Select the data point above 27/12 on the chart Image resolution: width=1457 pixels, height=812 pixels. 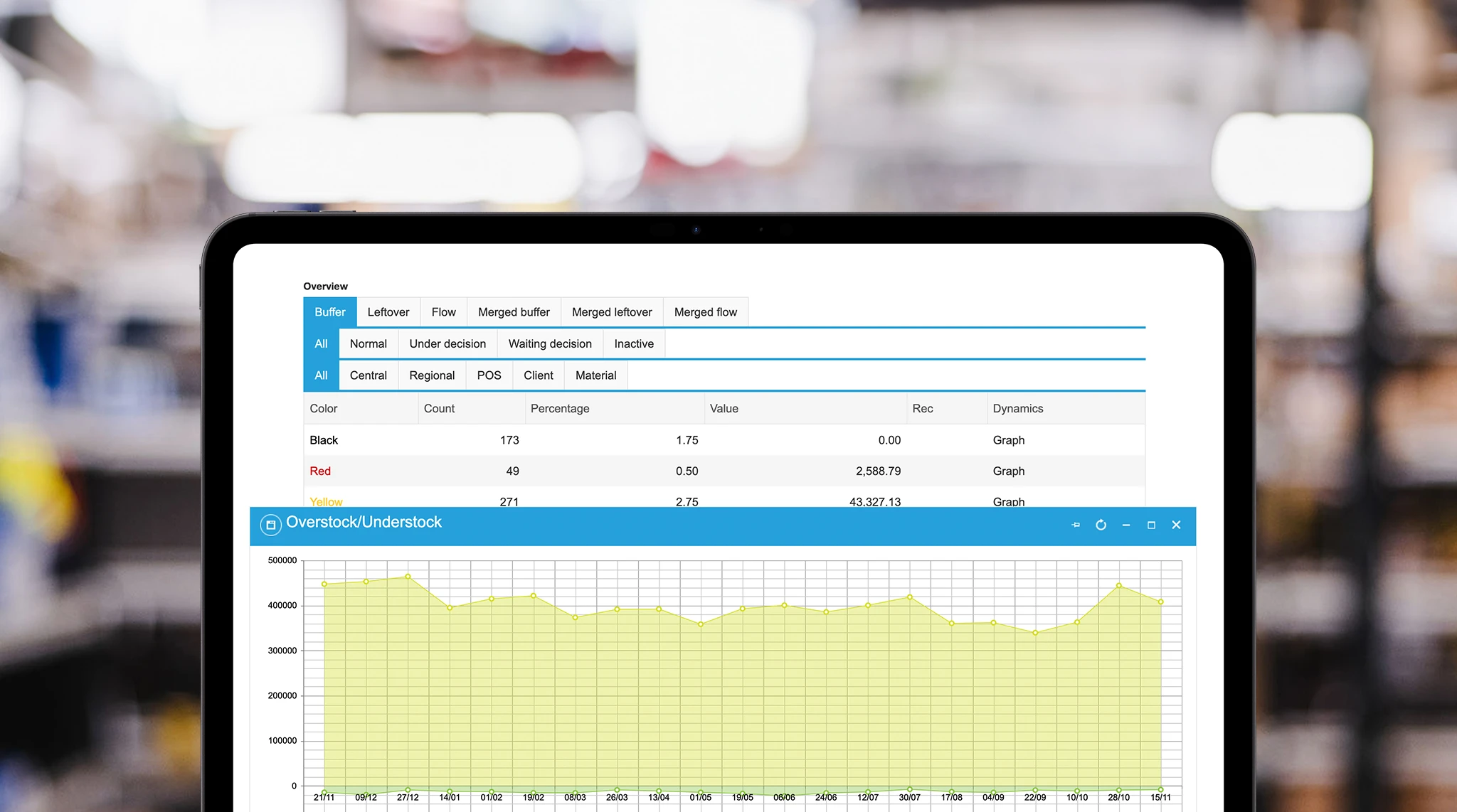(408, 577)
